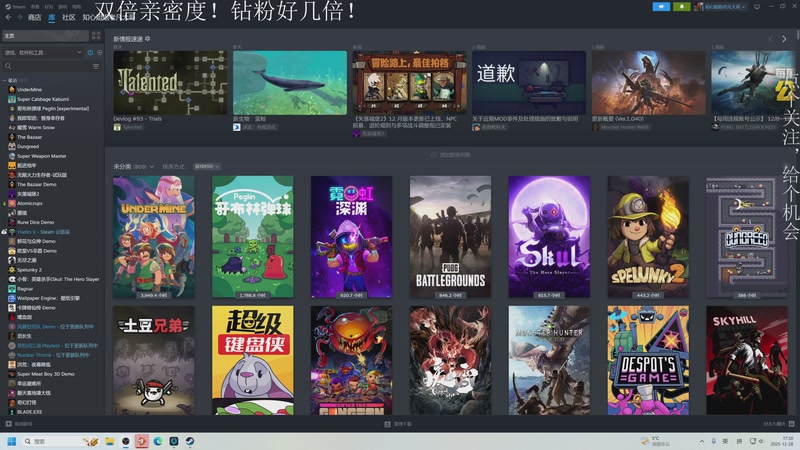Open the green bell notifications button
The width and height of the screenshot is (800, 450).
point(682,7)
